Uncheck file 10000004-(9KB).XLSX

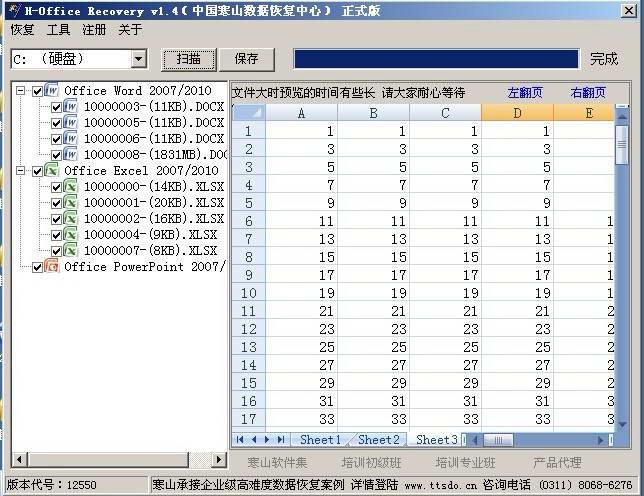tap(56, 236)
